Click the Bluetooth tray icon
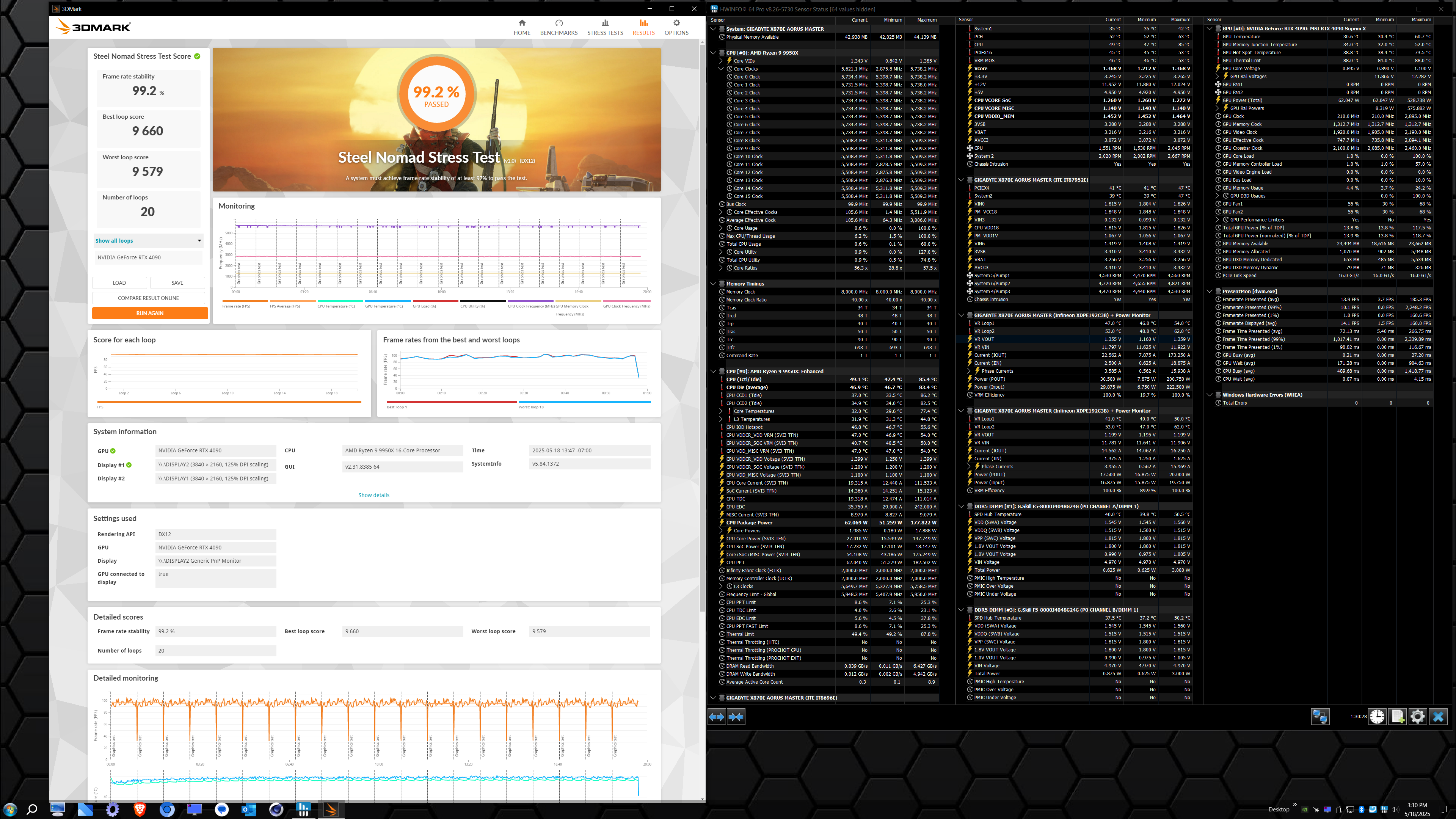Image resolution: width=1456 pixels, height=819 pixels. 1362,810
